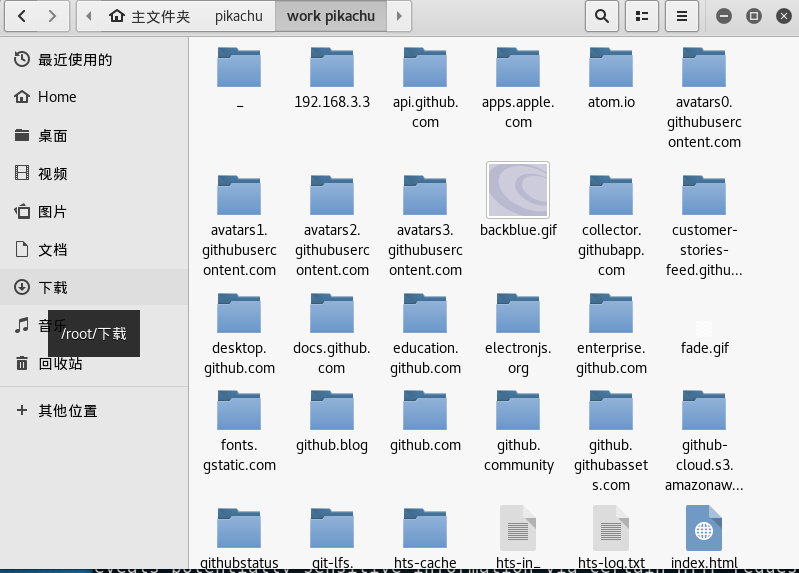
Task: Click the music note sidebar icon
Action: click(21, 325)
